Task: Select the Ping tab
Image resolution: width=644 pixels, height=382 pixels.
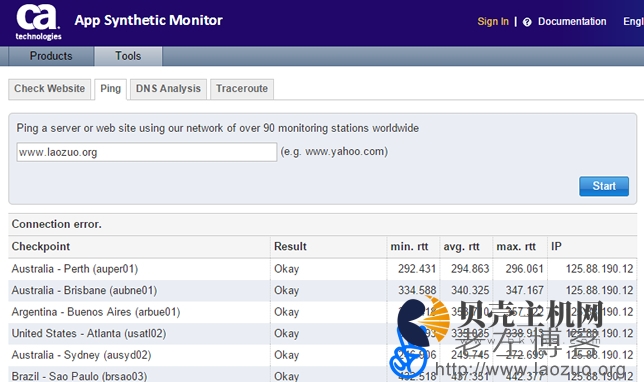Action: [110, 89]
